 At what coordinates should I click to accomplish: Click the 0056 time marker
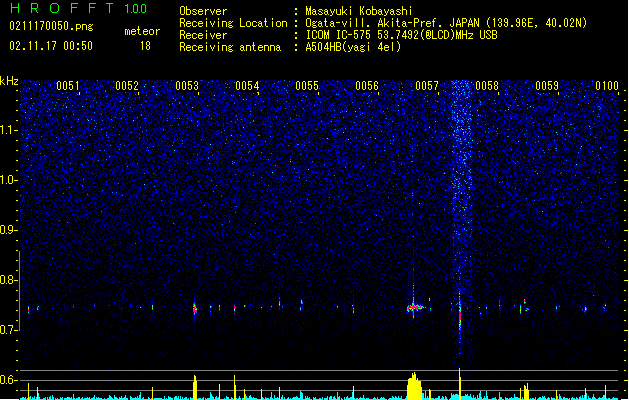click(367, 86)
